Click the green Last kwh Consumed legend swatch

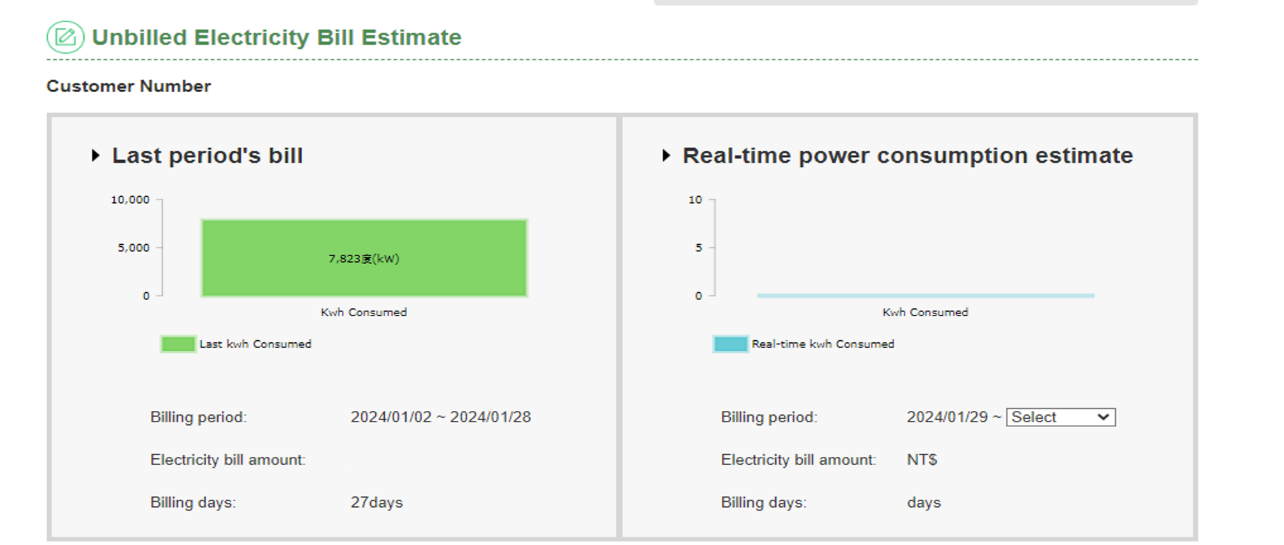coord(178,344)
